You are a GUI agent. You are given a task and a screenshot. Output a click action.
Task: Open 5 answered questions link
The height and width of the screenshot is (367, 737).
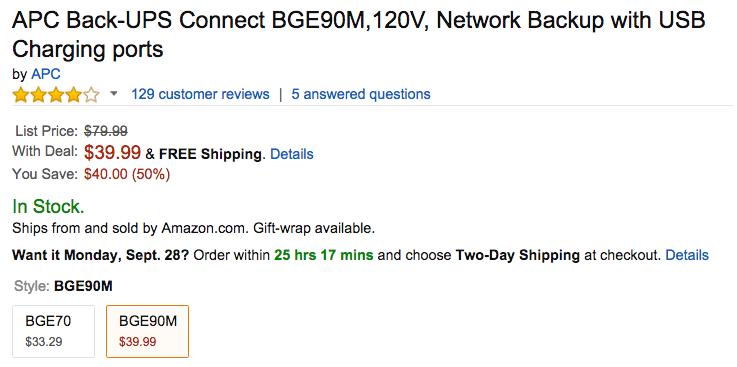361,94
